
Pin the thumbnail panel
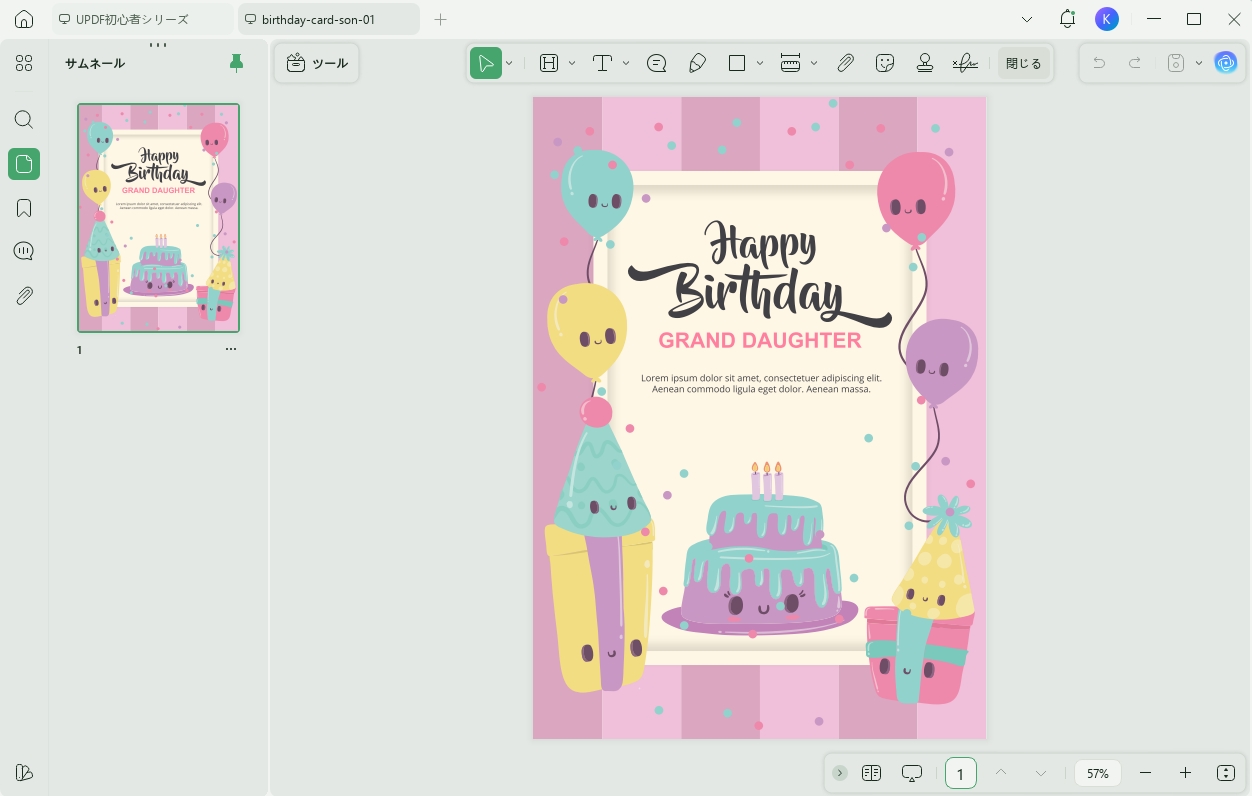(236, 63)
